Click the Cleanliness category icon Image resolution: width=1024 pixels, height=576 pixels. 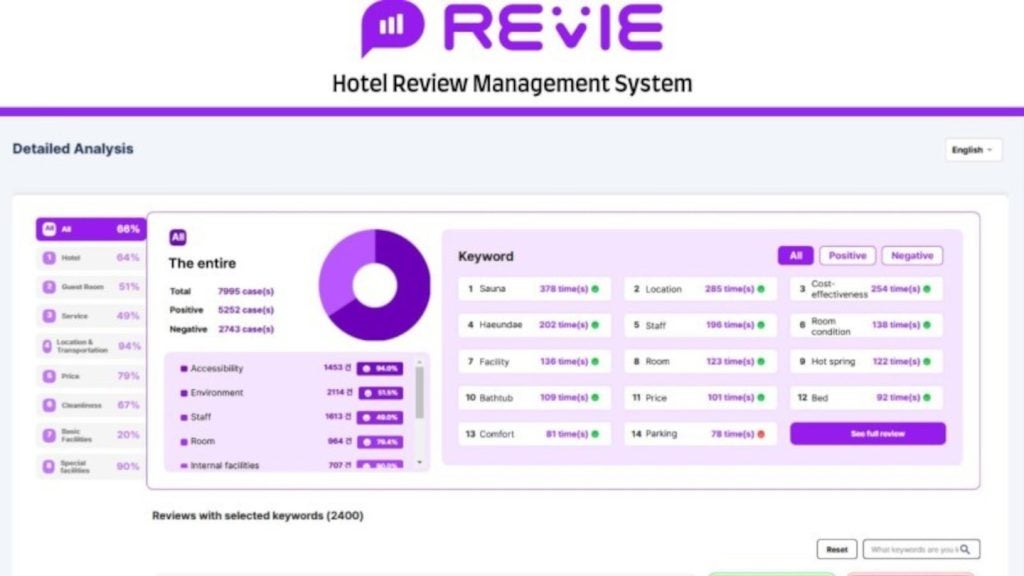coord(48,406)
